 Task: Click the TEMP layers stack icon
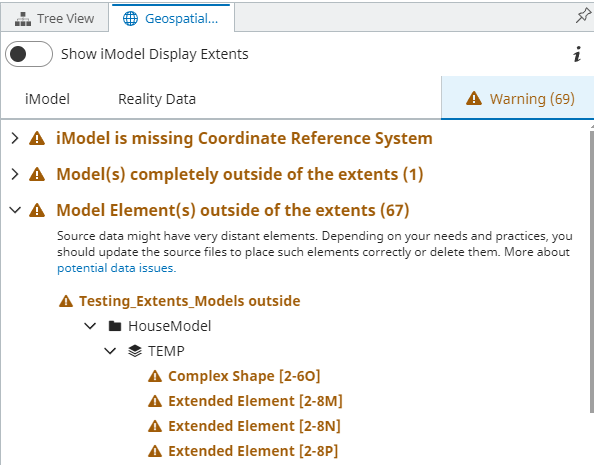[x=135, y=351]
